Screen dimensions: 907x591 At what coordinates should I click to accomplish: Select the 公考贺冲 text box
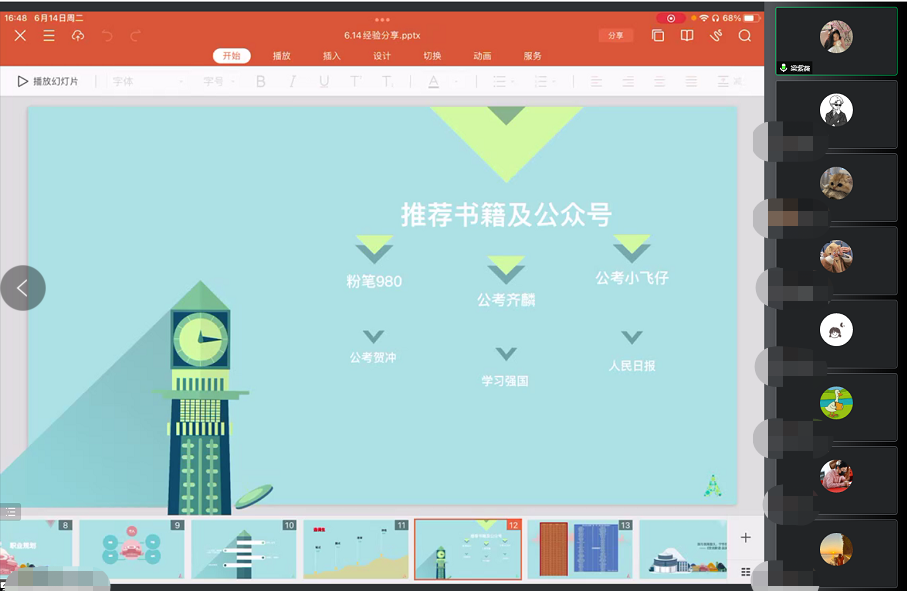coord(373,357)
